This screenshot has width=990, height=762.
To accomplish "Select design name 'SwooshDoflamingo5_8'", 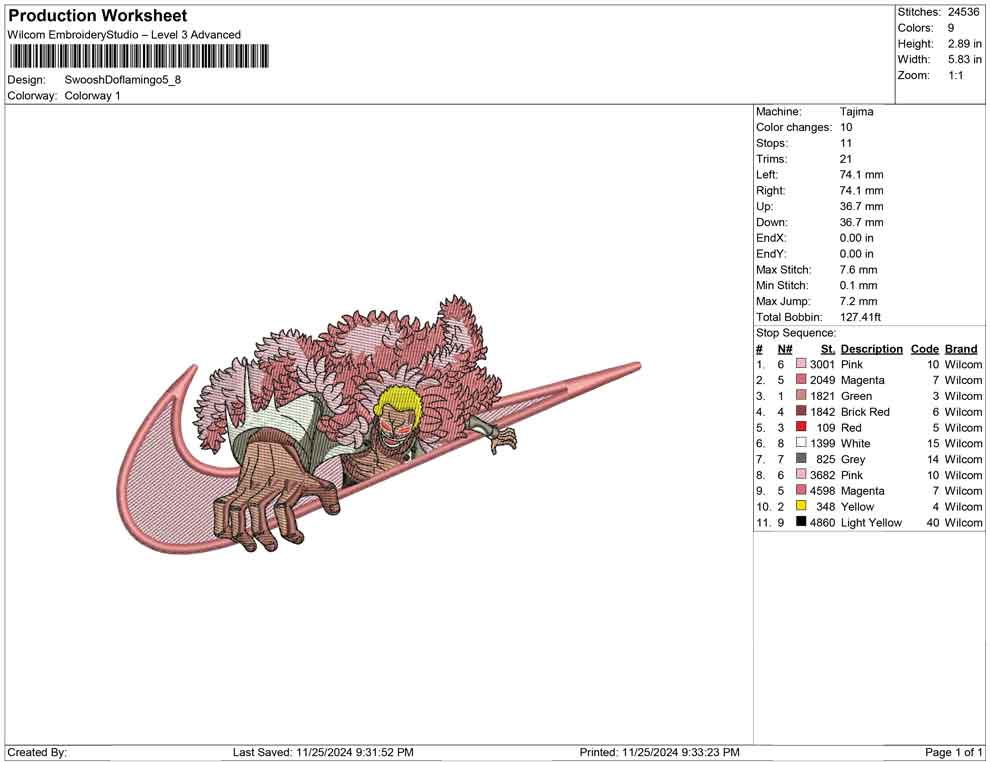I will pyautogui.click(x=122, y=80).
